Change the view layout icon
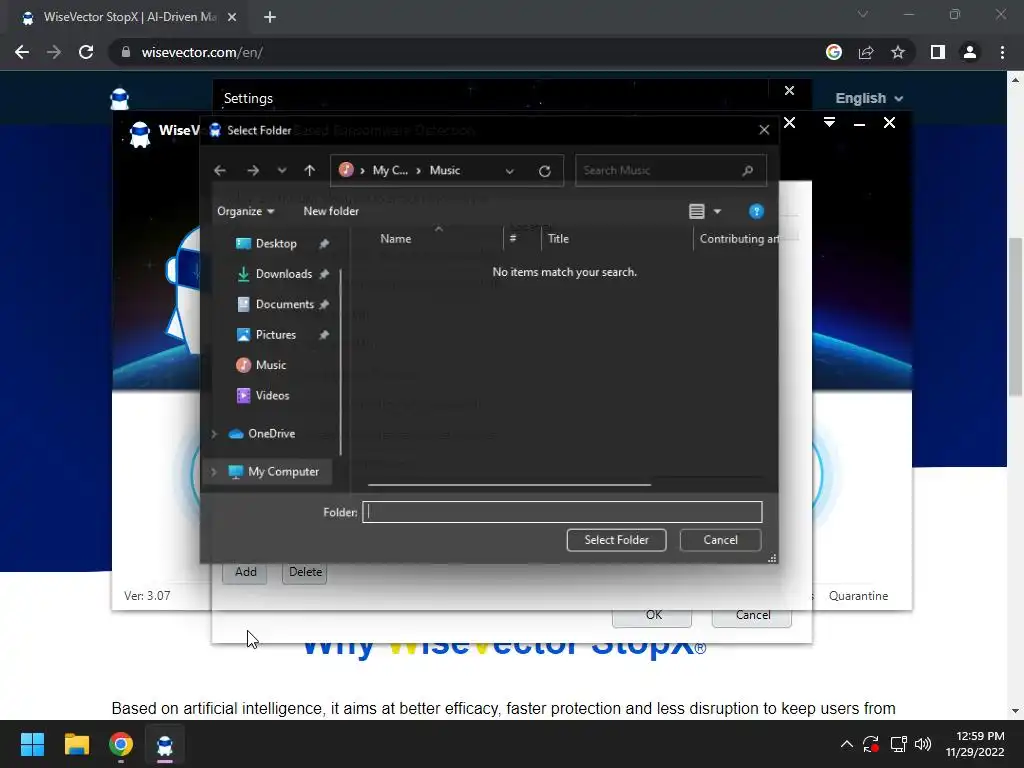The height and width of the screenshot is (768, 1024). [x=697, y=212]
